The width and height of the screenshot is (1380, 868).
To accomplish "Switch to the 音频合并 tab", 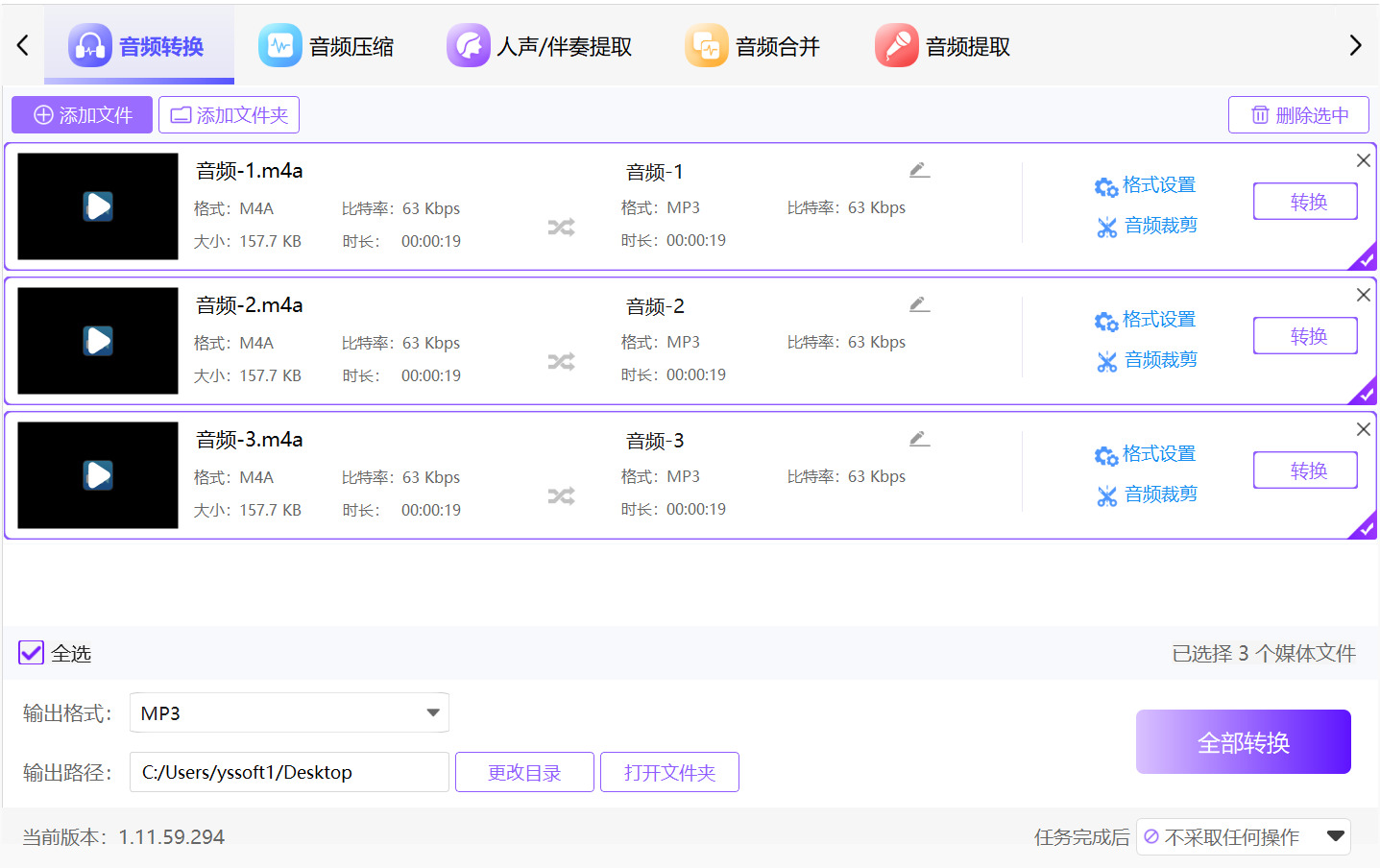I will [x=753, y=46].
